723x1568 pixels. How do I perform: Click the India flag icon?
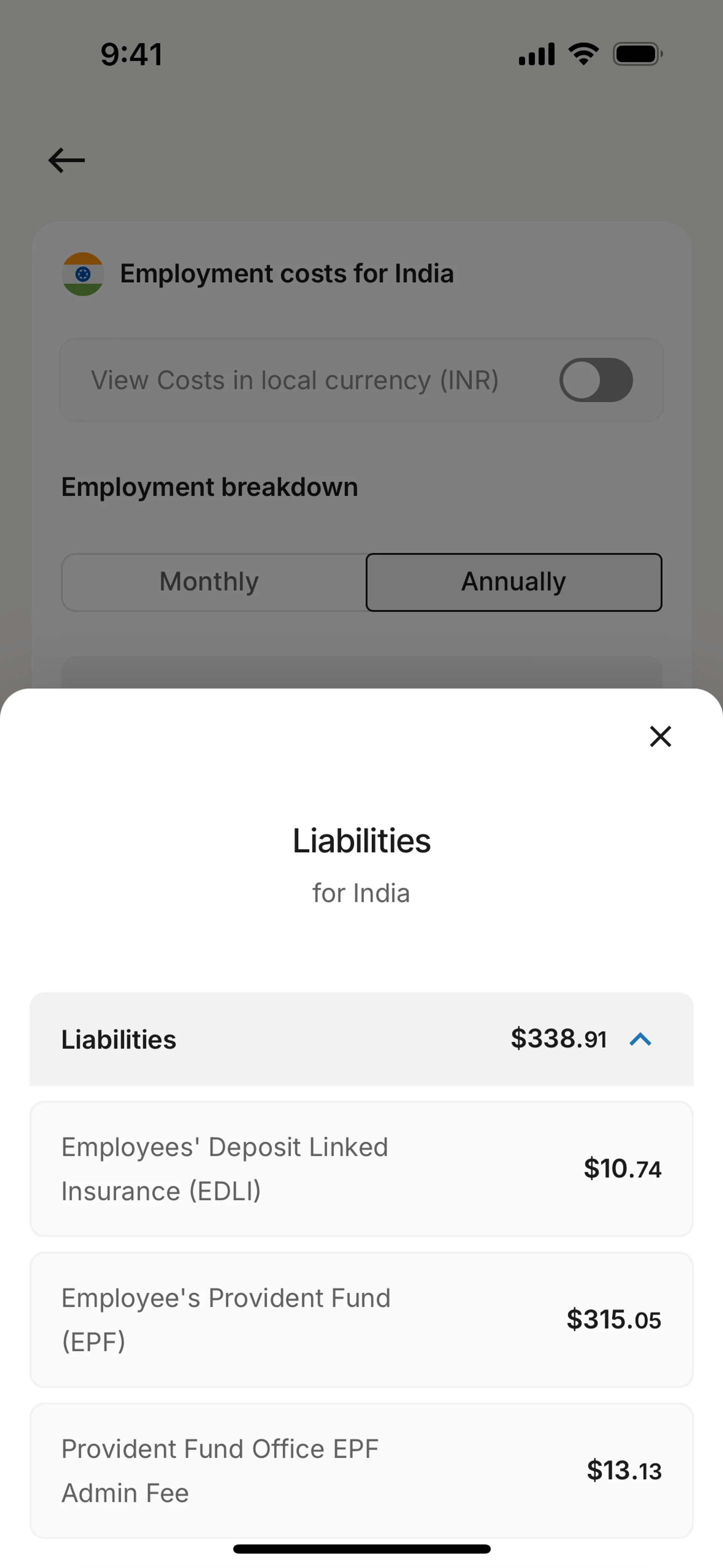pyautogui.click(x=83, y=274)
